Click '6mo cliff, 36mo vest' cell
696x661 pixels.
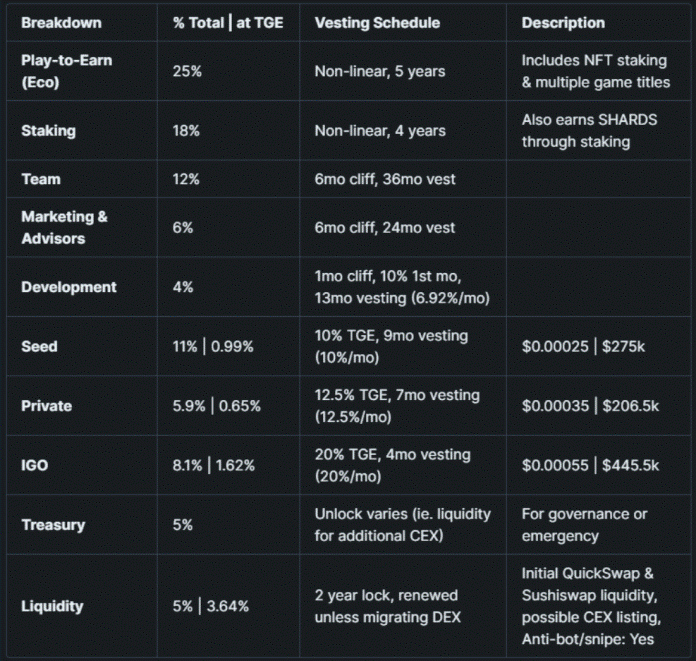385,179
